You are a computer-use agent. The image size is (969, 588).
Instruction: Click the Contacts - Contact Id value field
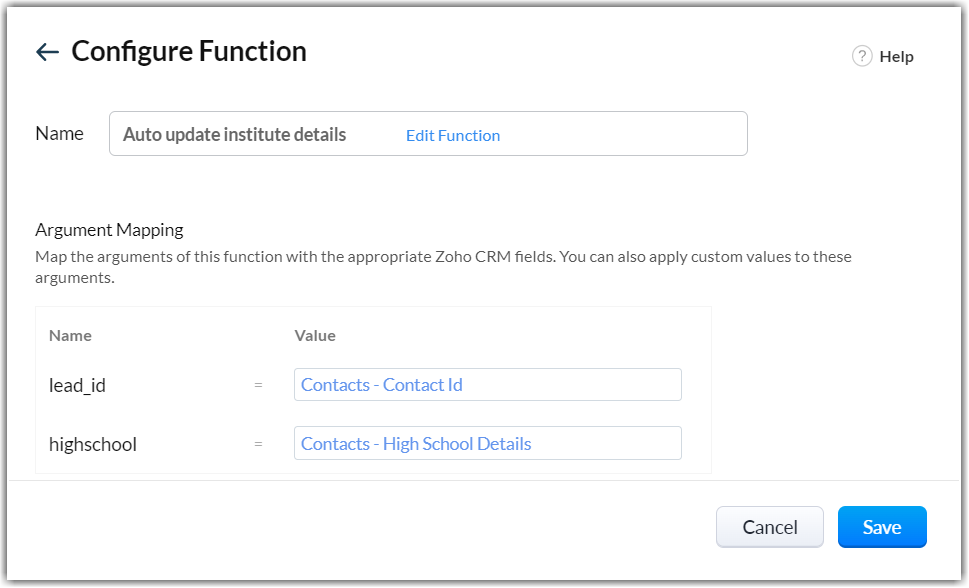coord(487,385)
